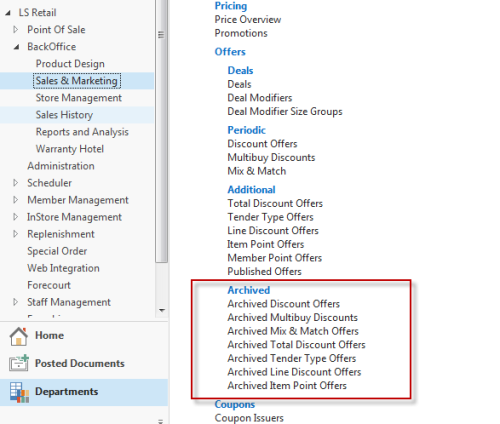The height and width of the screenshot is (424, 500).
Task: Expand the Scheduler tree node
Action: pos(15,183)
